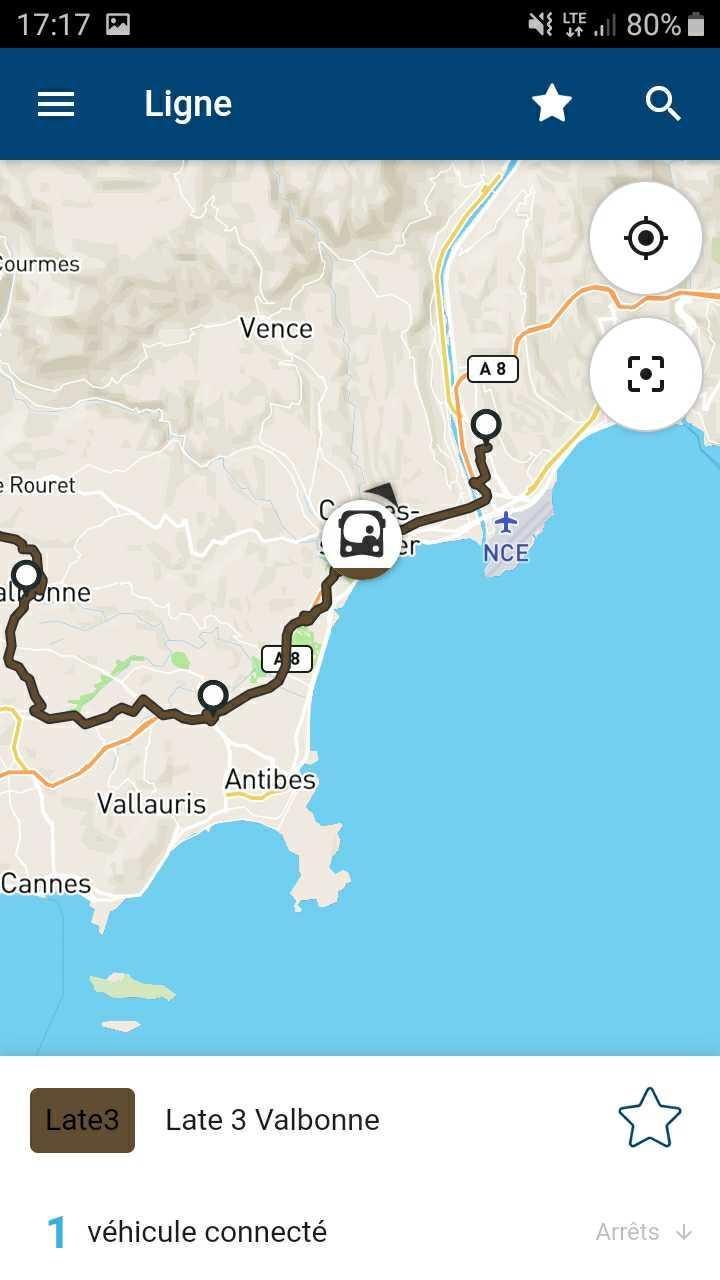
Task: Select the Late3 brown line badge
Action: pyautogui.click(x=82, y=1120)
